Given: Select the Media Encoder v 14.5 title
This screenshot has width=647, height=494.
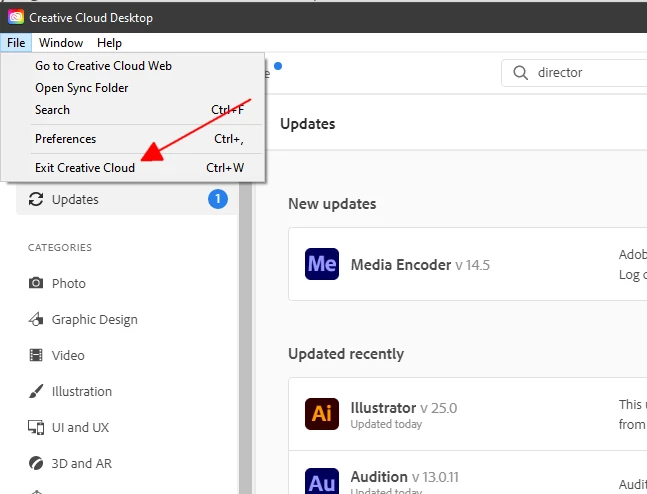Looking at the screenshot, I should pos(420,265).
